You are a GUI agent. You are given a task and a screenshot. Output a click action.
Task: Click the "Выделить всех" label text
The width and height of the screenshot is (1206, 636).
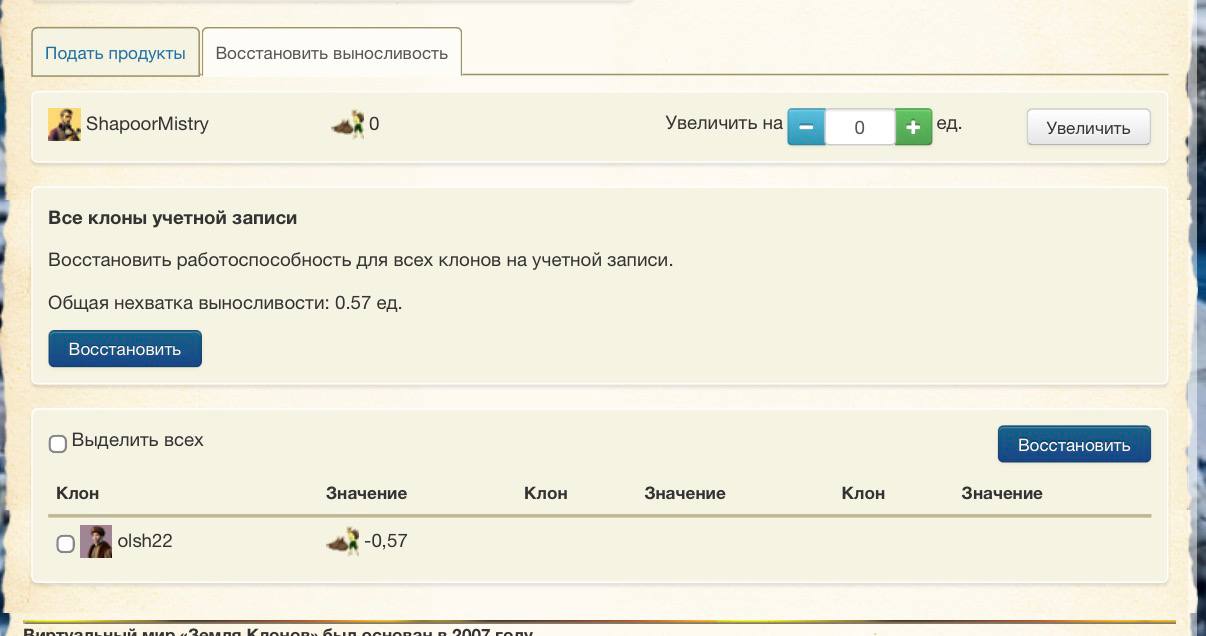tap(137, 440)
